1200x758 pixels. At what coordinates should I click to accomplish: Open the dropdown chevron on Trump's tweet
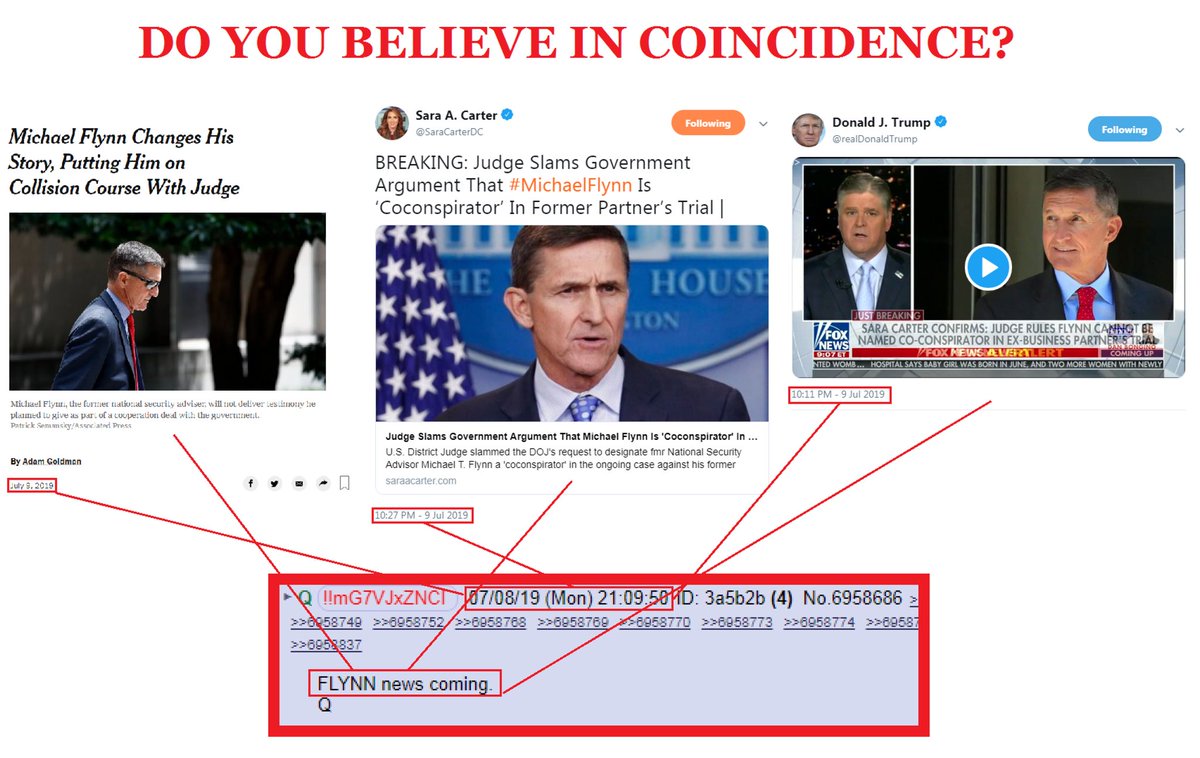click(1180, 130)
